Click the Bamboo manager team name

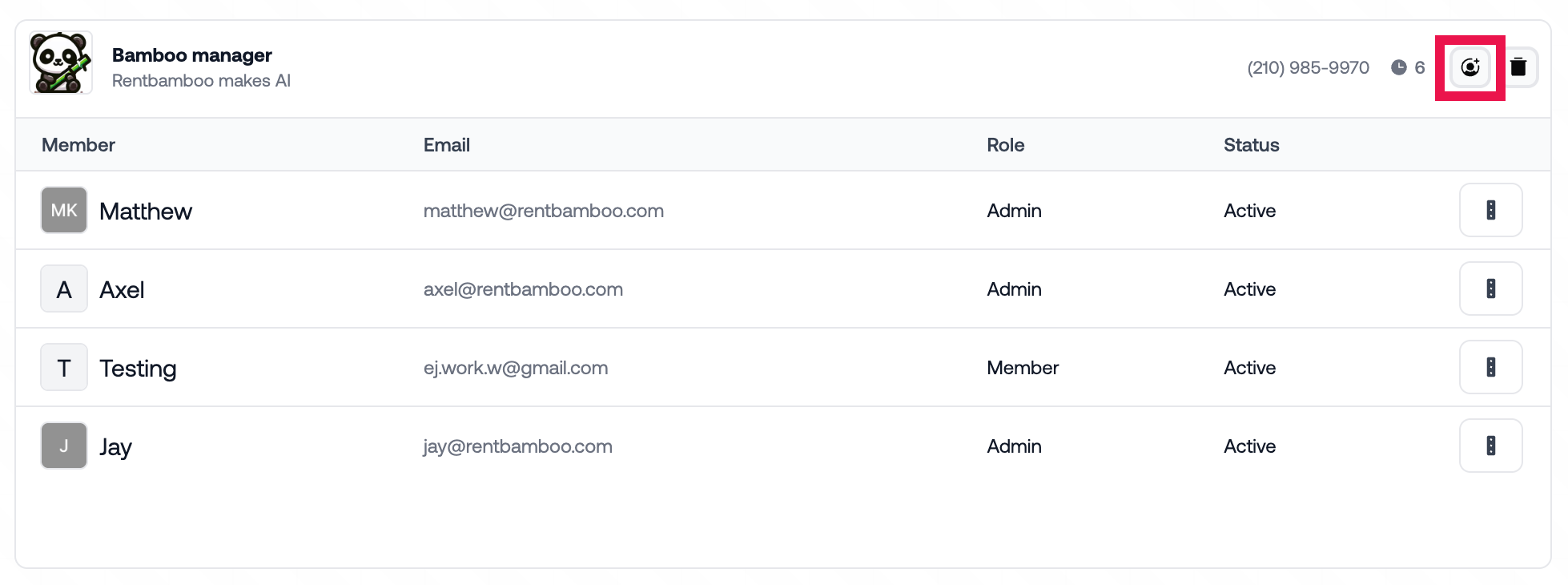192,55
